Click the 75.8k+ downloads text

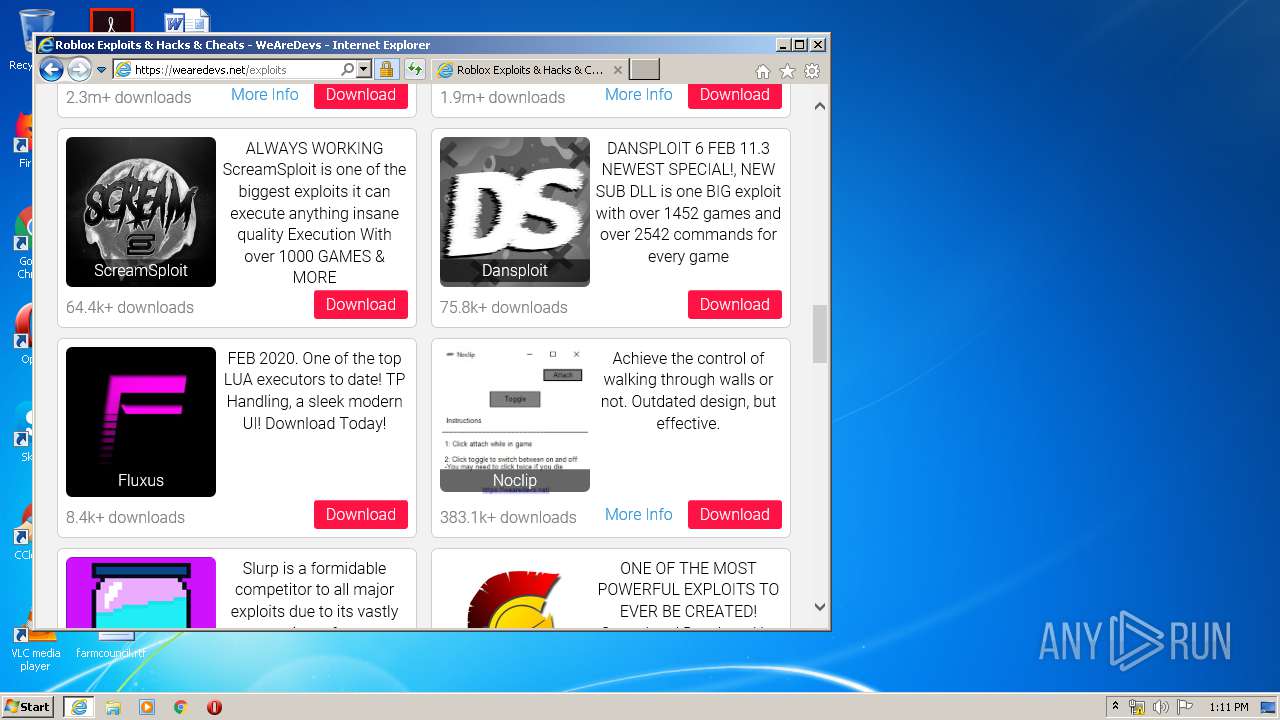point(504,308)
